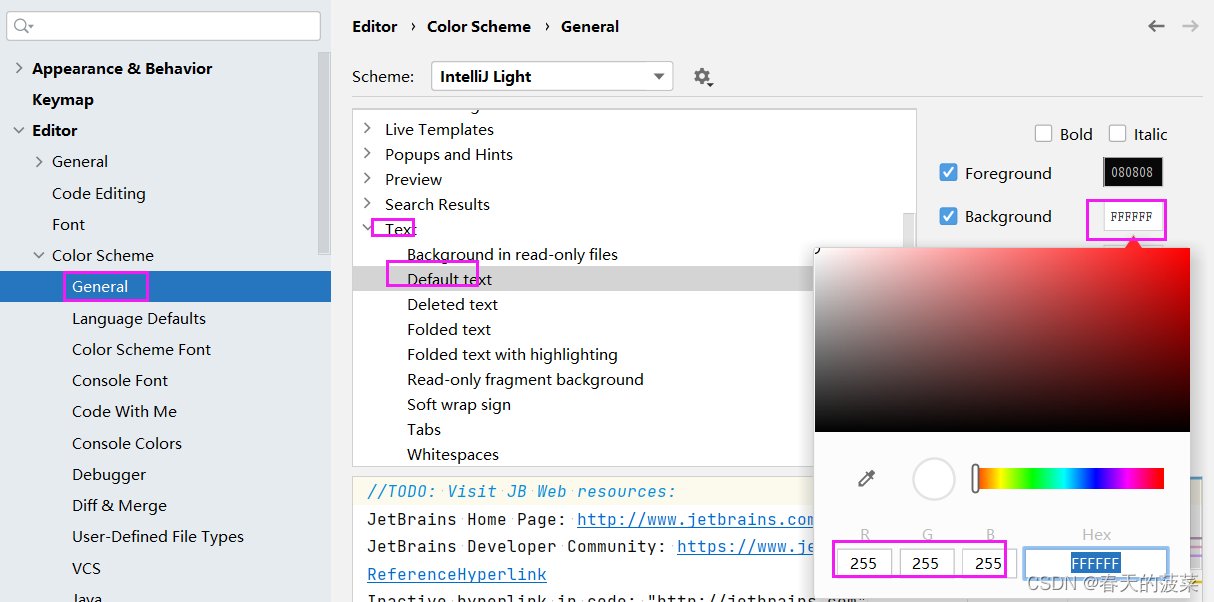
Task: Uncheck the Foreground checkbox
Action: click(948, 172)
